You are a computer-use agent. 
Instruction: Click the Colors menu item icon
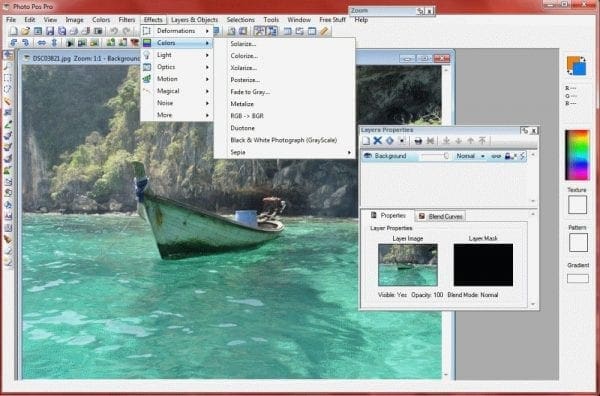pos(147,43)
